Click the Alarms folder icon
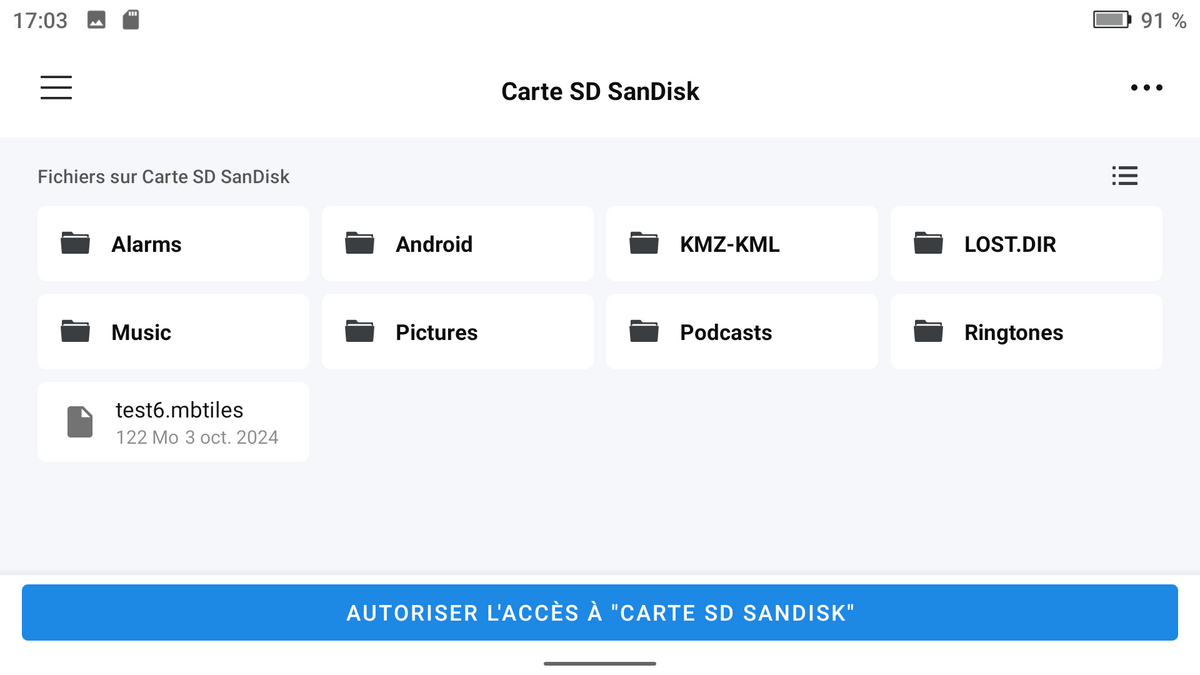 [x=75, y=243]
